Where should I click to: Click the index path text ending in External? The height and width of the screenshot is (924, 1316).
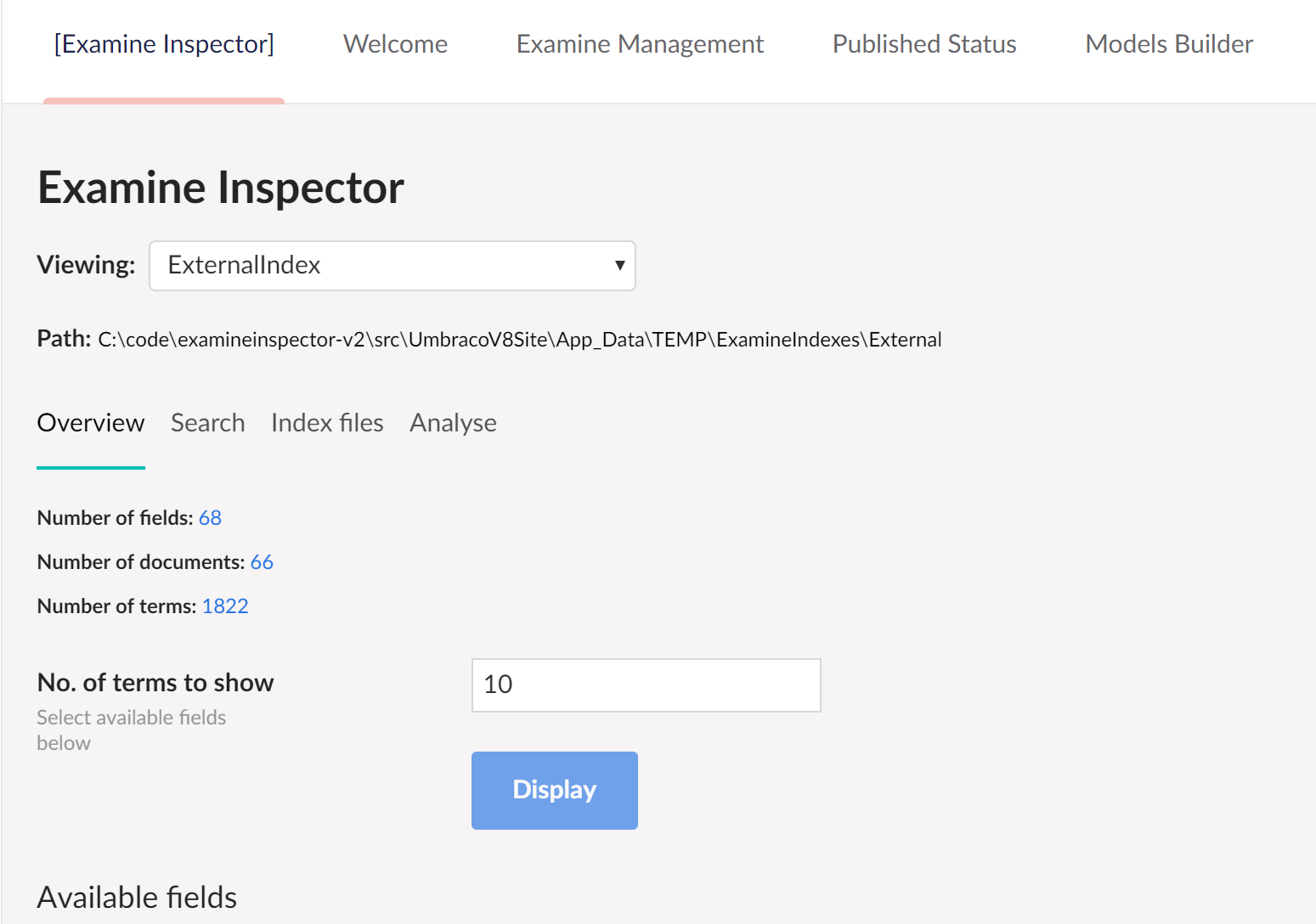[520, 340]
